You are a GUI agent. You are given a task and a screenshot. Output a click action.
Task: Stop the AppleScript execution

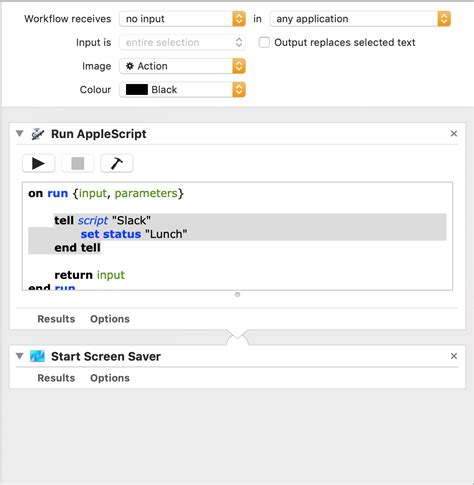click(x=78, y=163)
